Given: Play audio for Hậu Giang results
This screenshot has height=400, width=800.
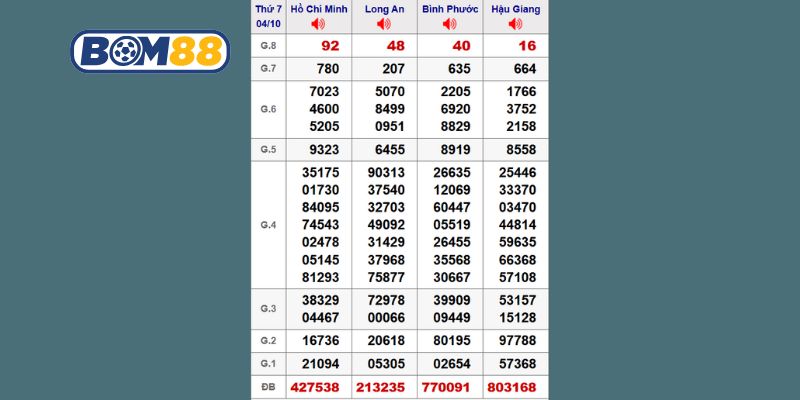Looking at the screenshot, I should point(514,23).
